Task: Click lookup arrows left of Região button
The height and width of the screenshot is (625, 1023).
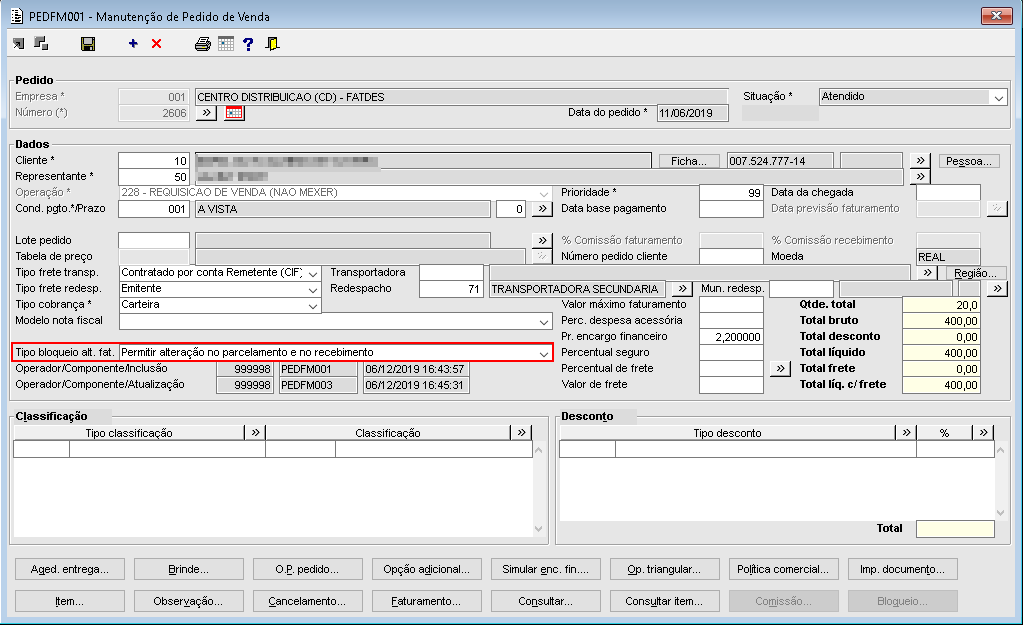Action: 927,273
